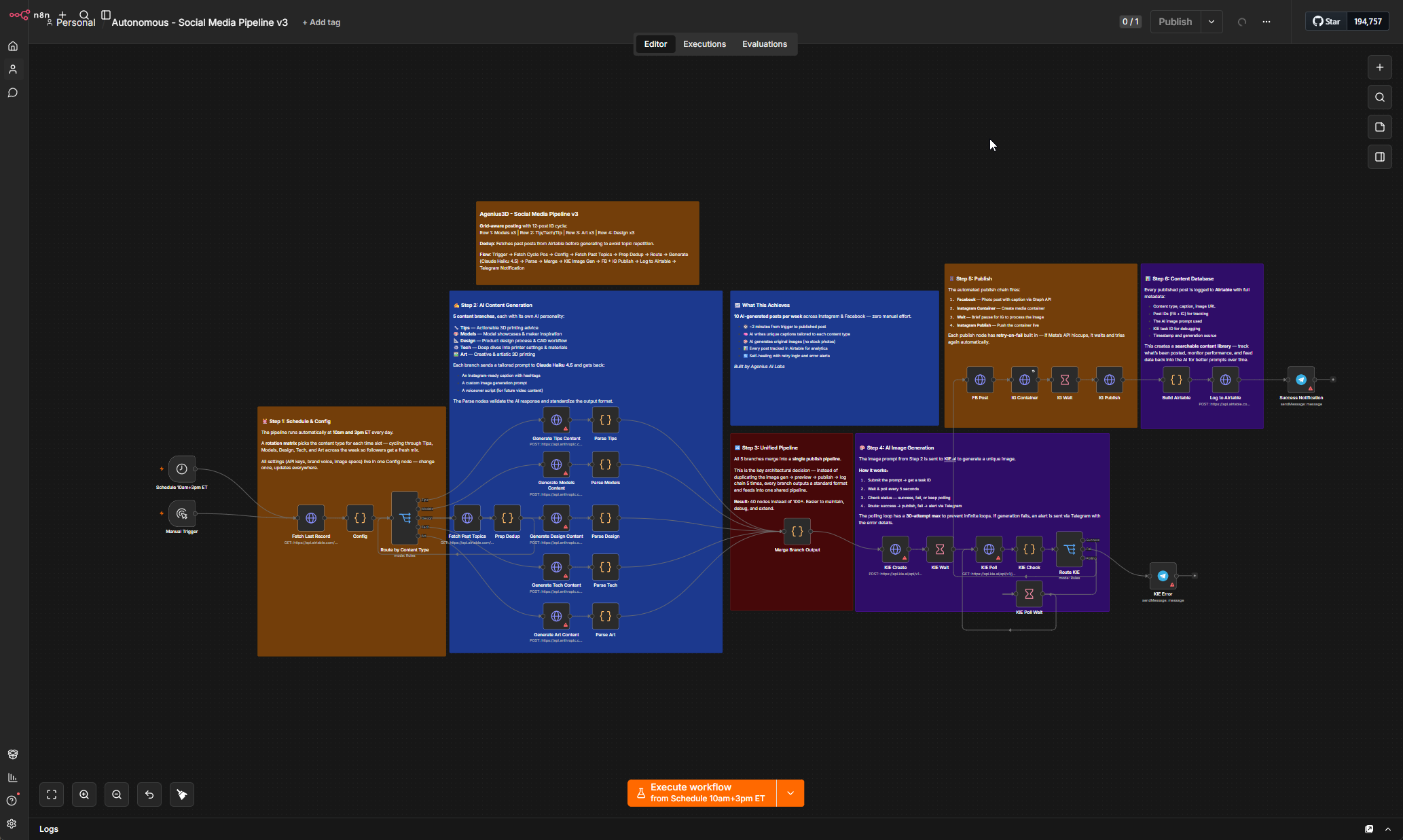The width and height of the screenshot is (1403, 840).
Task: Switch to the Editor tab
Action: [655, 44]
